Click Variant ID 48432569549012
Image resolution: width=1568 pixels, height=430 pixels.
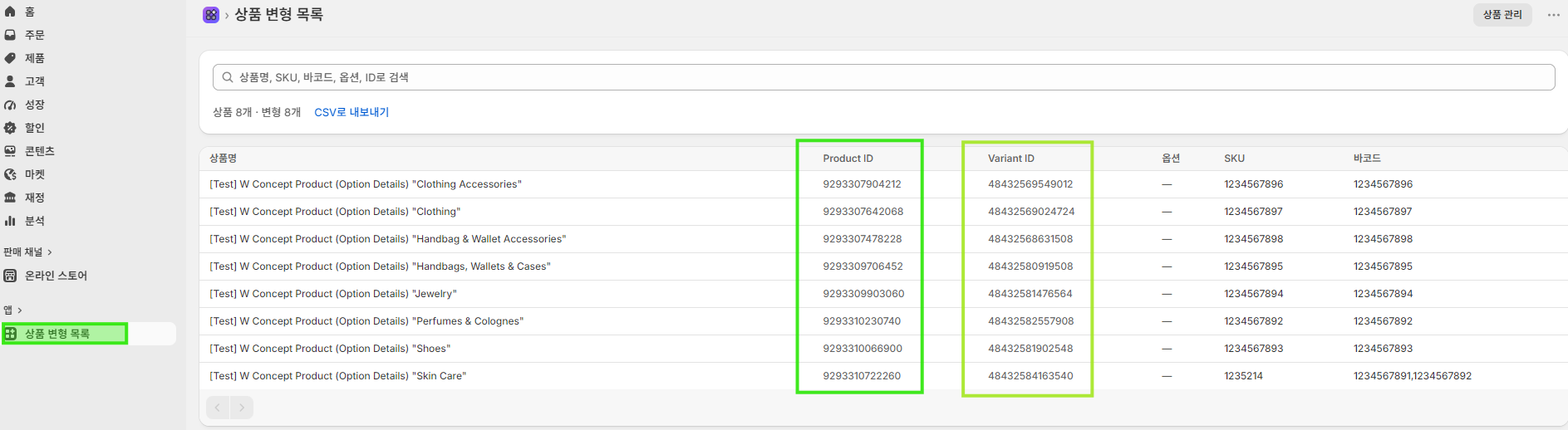coord(1030,184)
